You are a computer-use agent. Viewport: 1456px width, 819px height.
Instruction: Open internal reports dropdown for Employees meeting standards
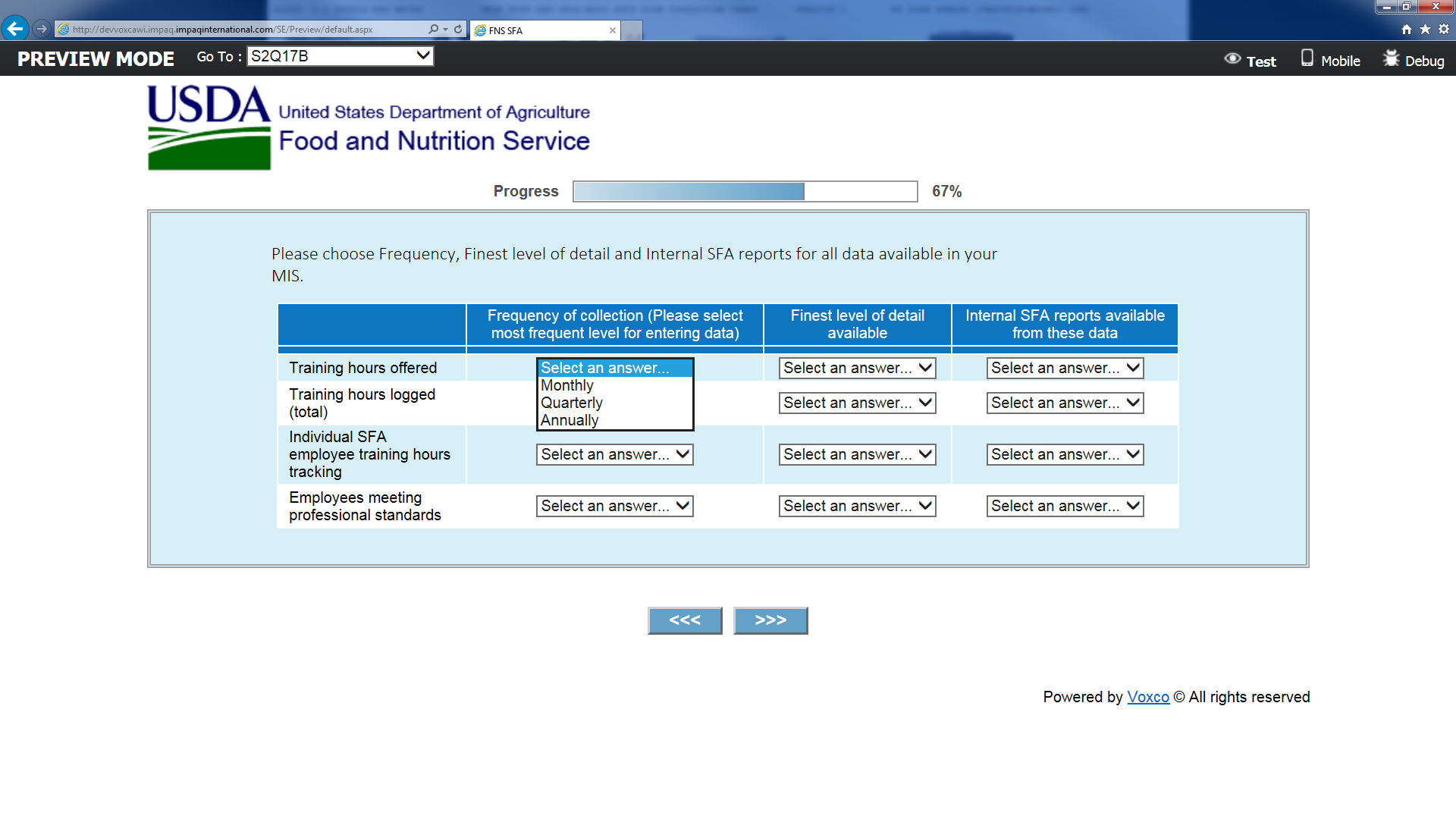(1065, 506)
